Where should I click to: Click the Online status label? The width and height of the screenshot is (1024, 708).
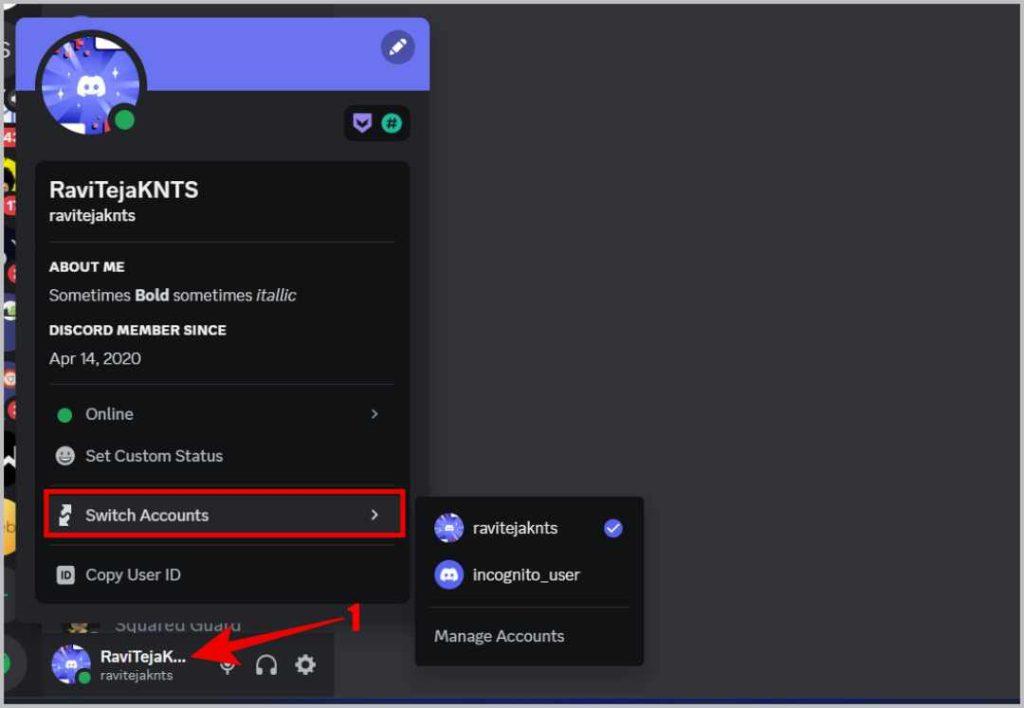[109, 414]
